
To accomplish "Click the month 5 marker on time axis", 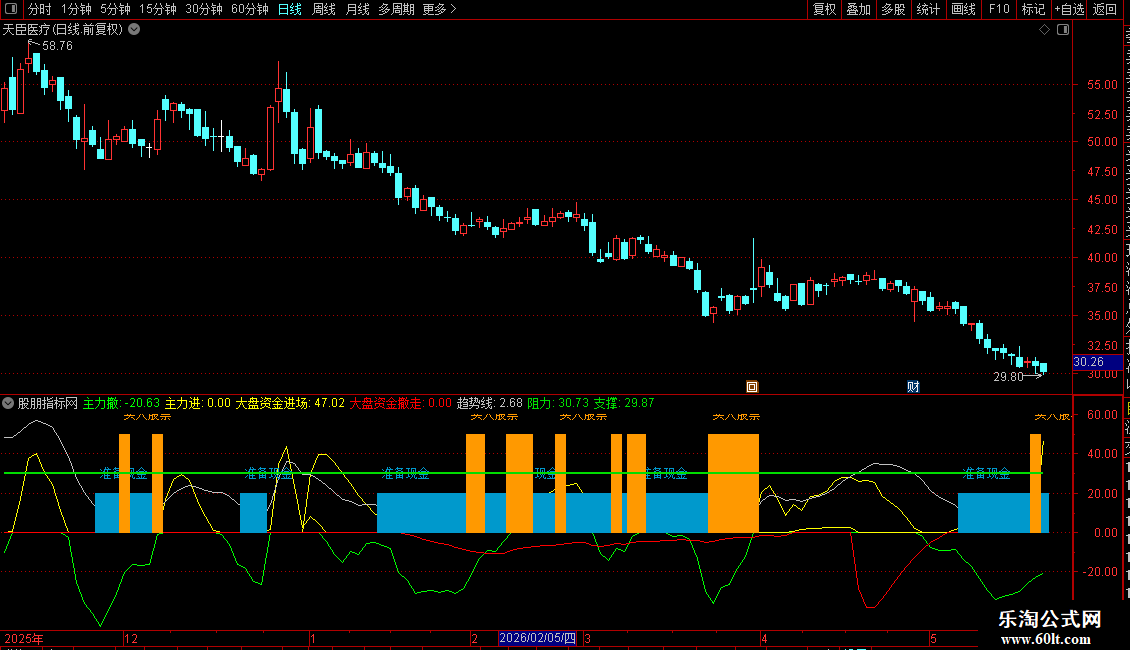I will coord(933,638).
